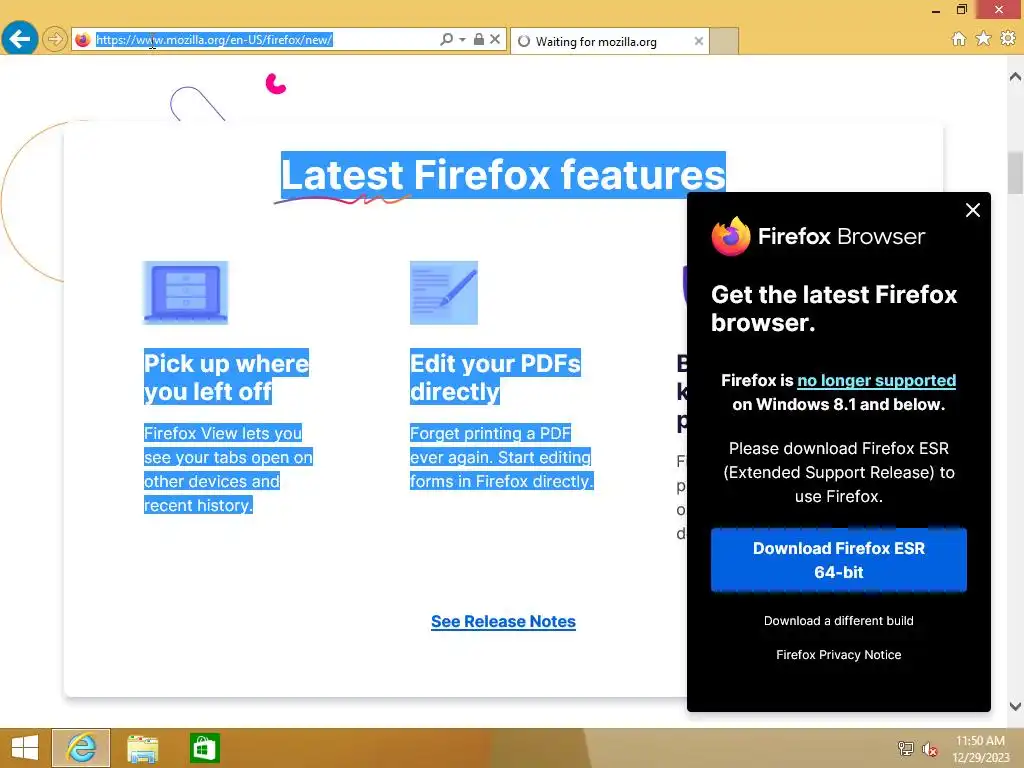Close the mozilla.org tab
The image size is (1024, 768).
point(699,41)
